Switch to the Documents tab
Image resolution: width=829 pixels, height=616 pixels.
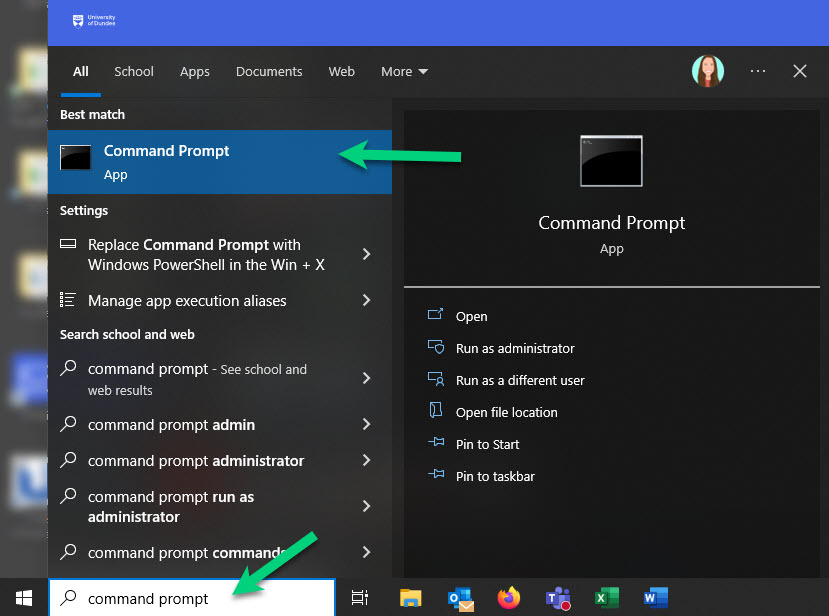(x=269, y=71)
